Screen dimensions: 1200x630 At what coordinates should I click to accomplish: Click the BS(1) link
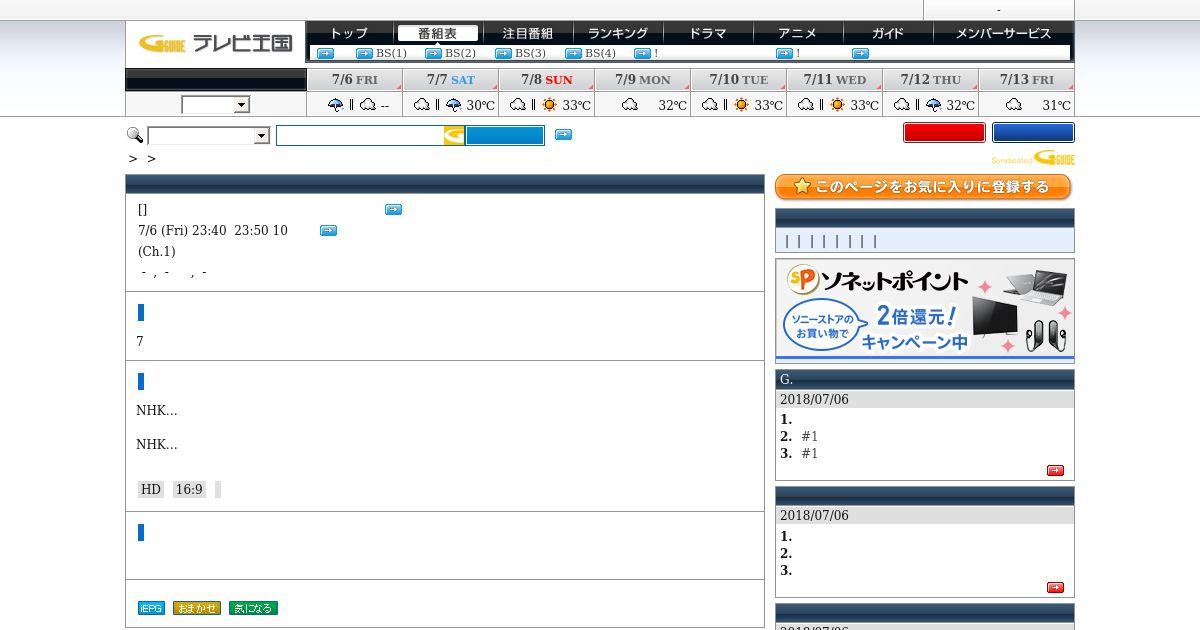pos(391,53)
